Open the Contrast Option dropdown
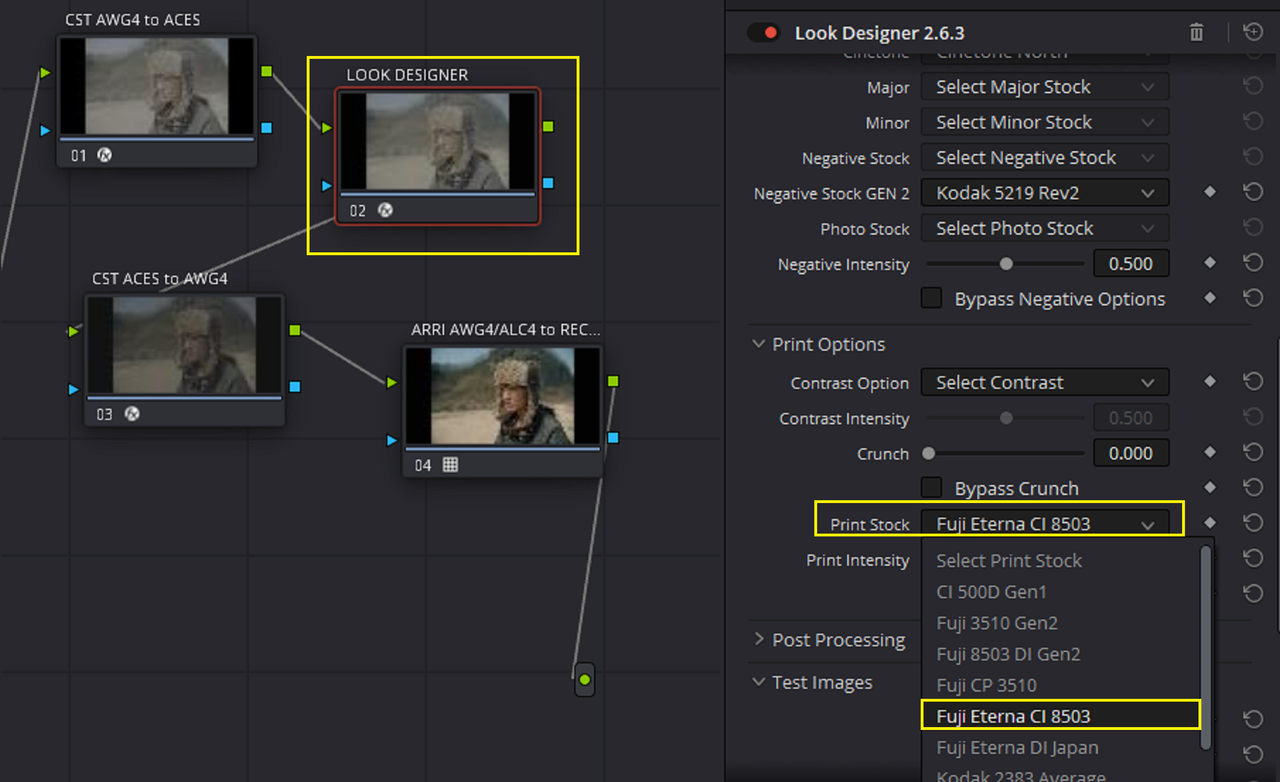The height and width of the screenshot is (782, 1280). pos(1045,382)
